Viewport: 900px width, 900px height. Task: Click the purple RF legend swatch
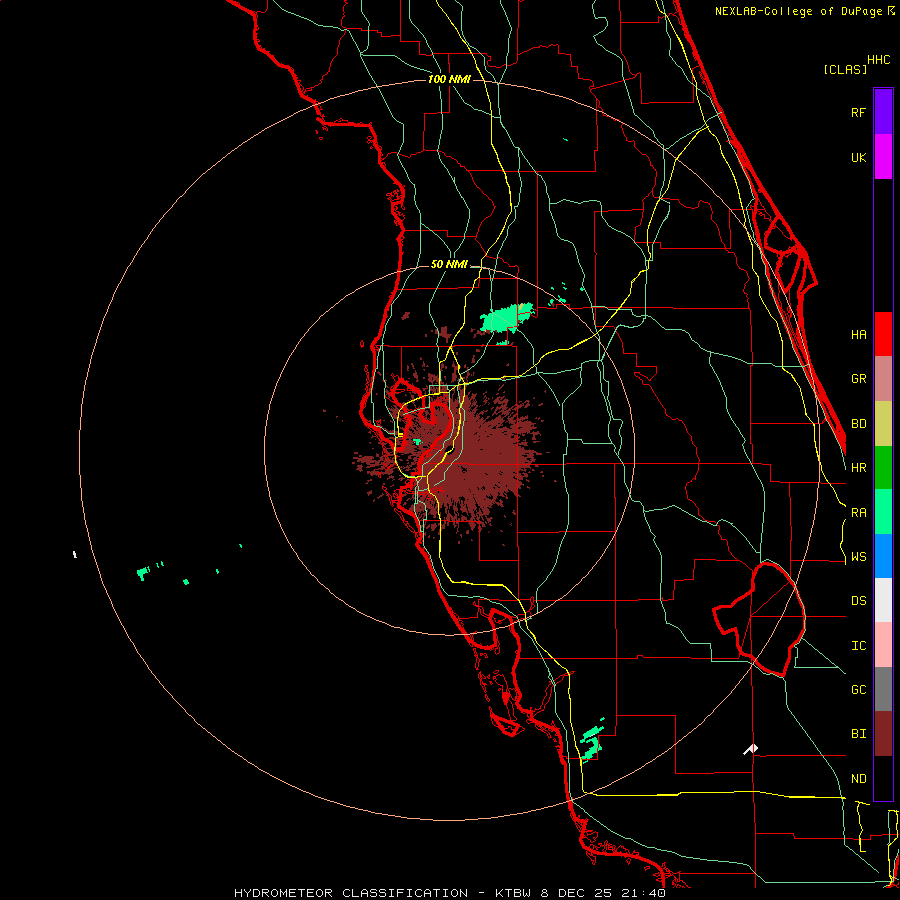click(x=883, y=112)
